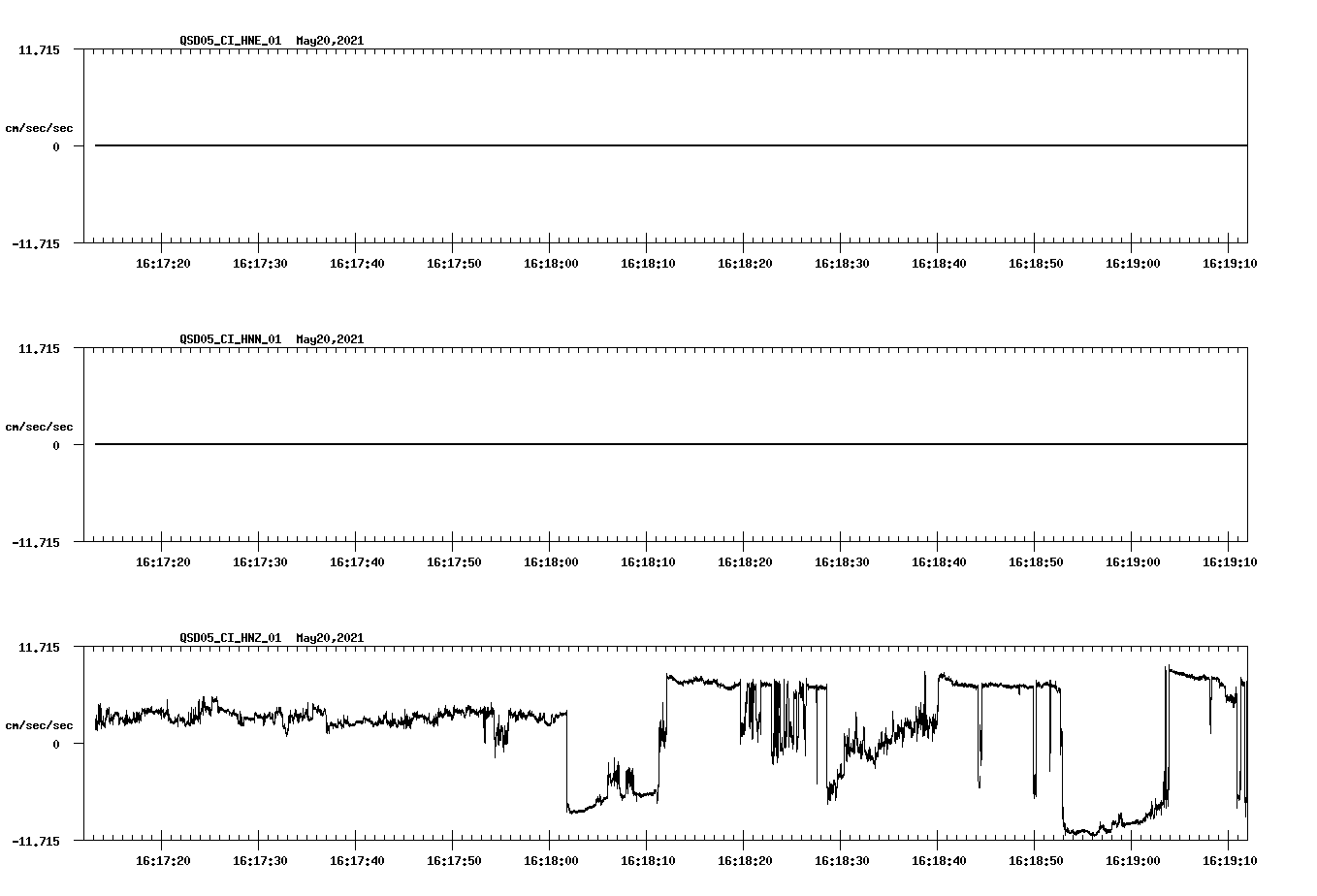
Task: Select the 16:17:20 tick on the top axis
Action: tap(165, 262)
